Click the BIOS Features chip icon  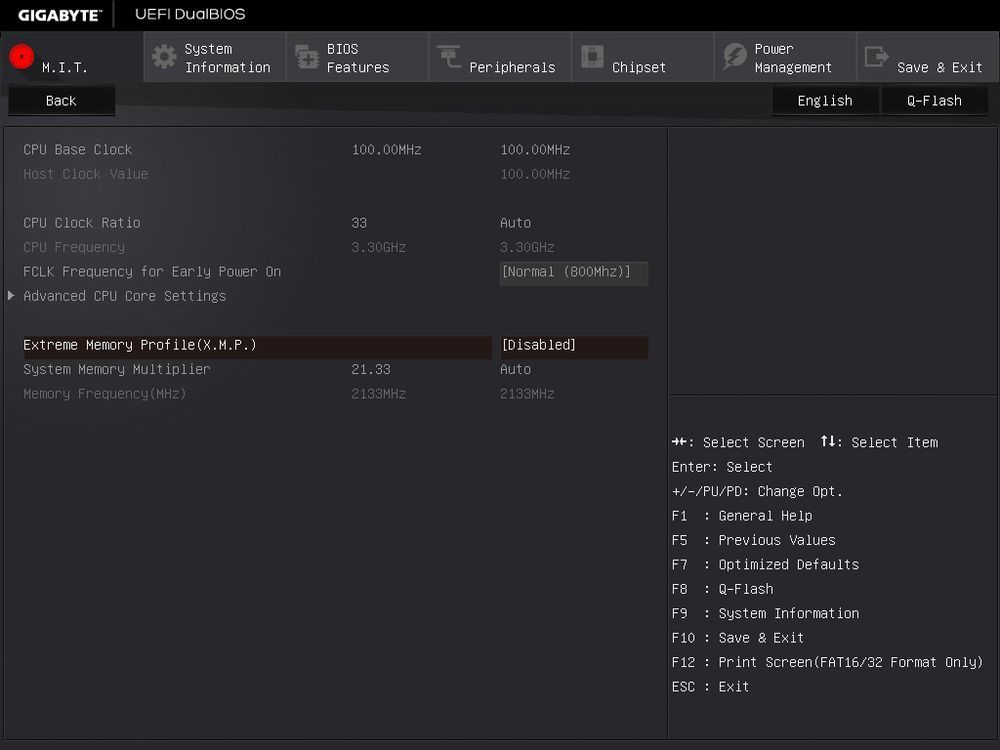click(x=307, y=57)
